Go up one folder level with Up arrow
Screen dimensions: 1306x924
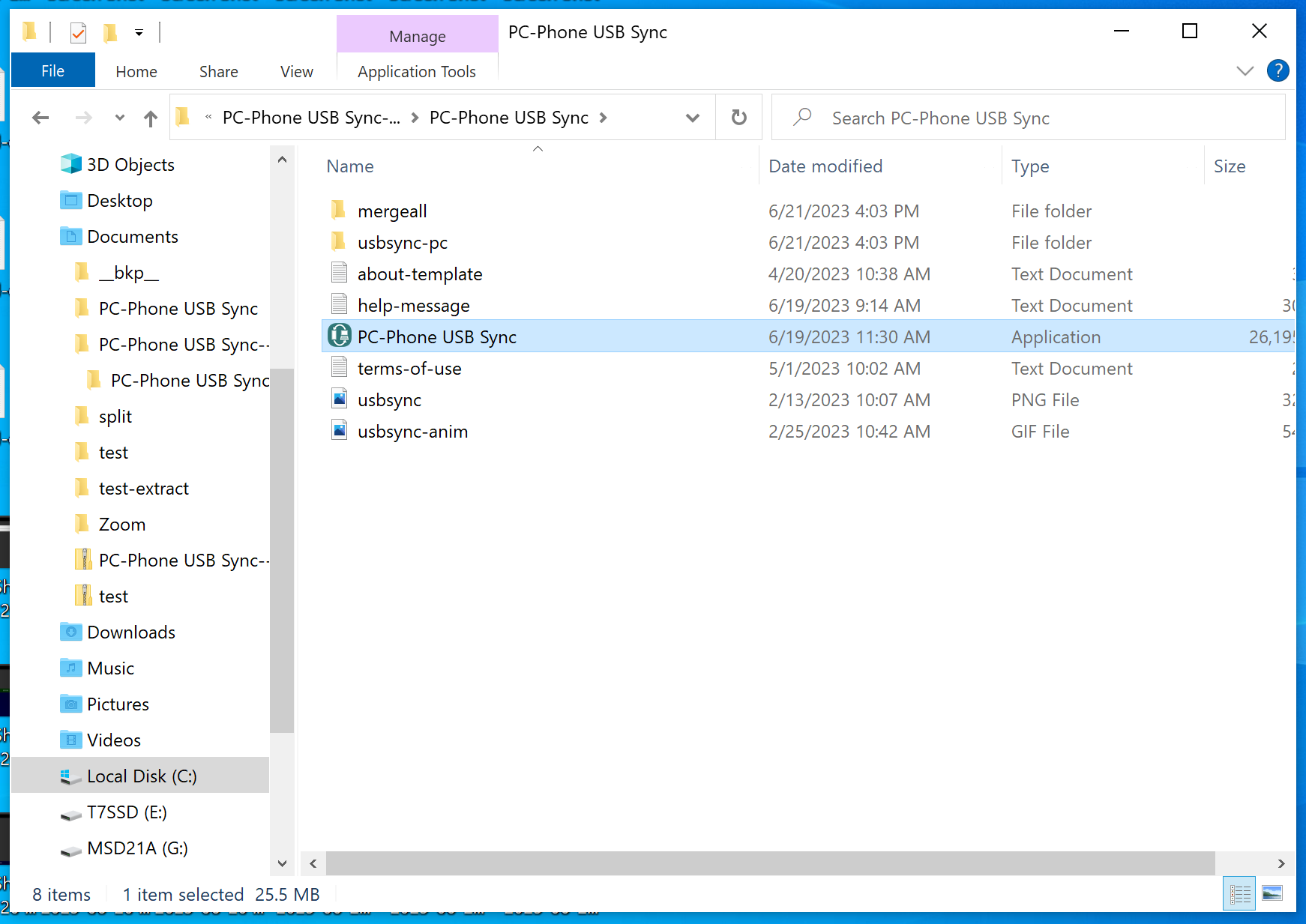[151, 118]
